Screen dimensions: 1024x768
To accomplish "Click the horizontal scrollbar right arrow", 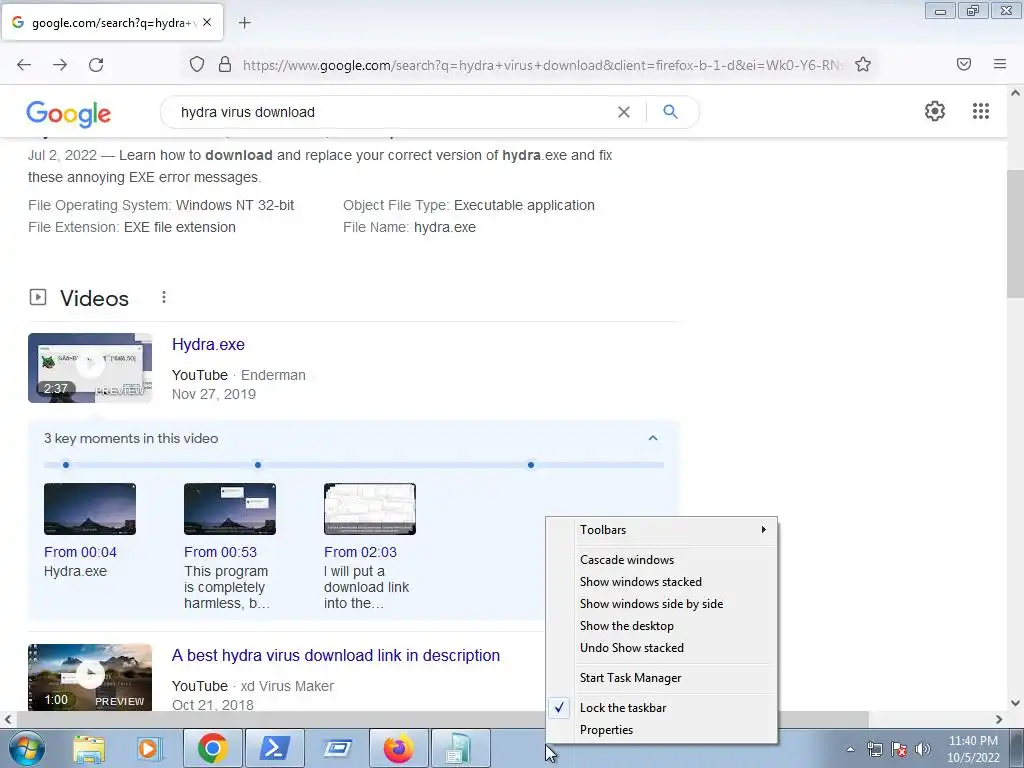I will coord(999,719).
